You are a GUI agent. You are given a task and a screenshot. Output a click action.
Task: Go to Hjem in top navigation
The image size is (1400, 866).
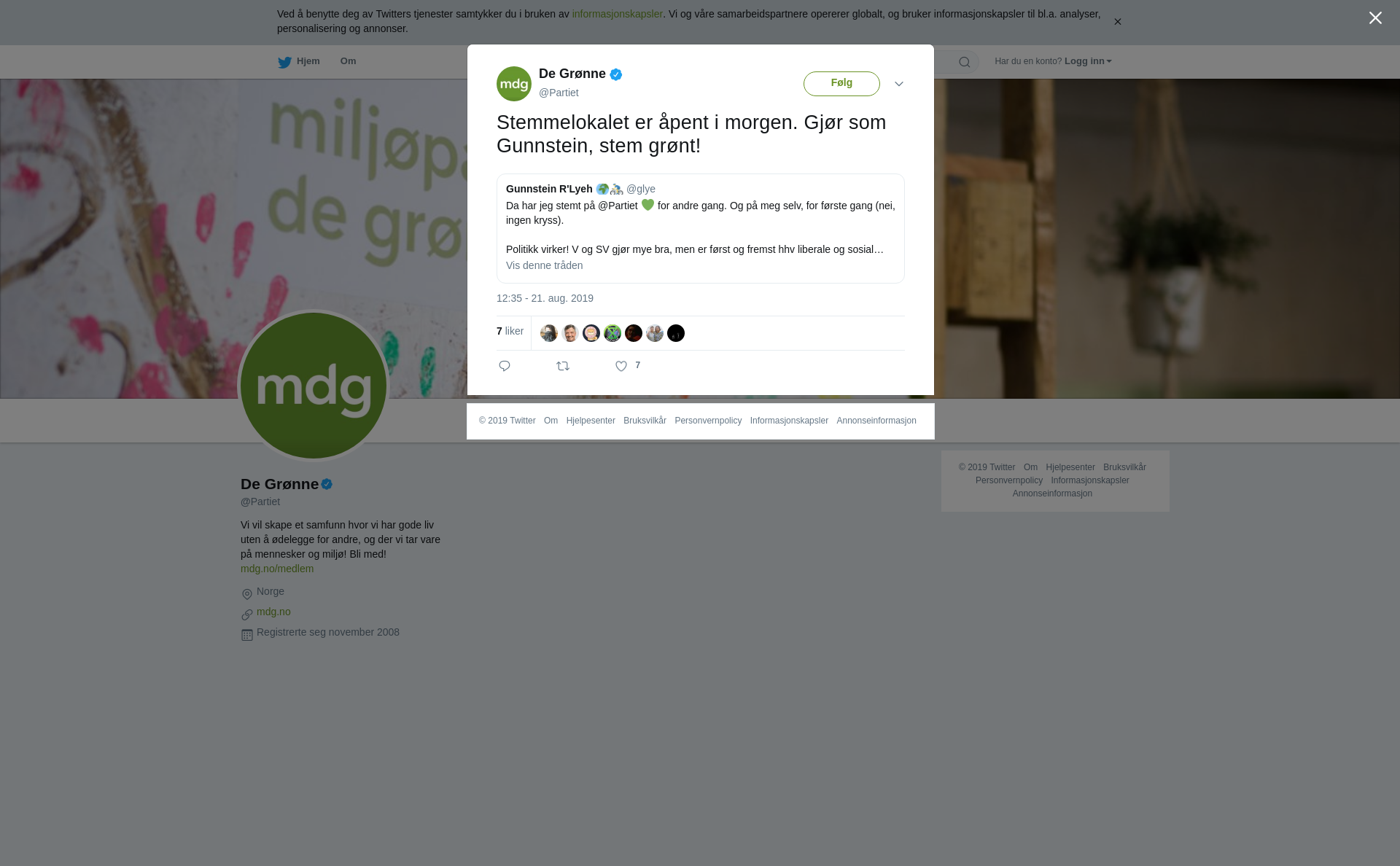(x=308, y=61)
